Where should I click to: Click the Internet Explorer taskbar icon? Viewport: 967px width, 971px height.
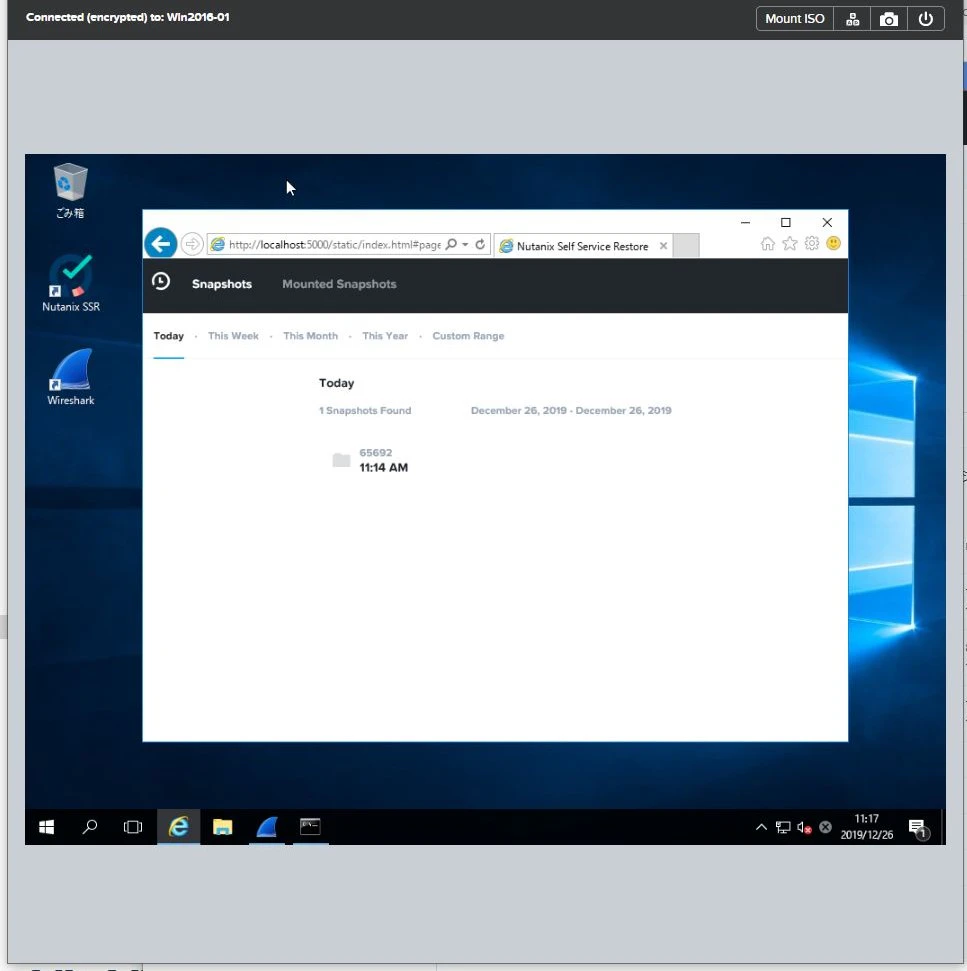point(178,827)
